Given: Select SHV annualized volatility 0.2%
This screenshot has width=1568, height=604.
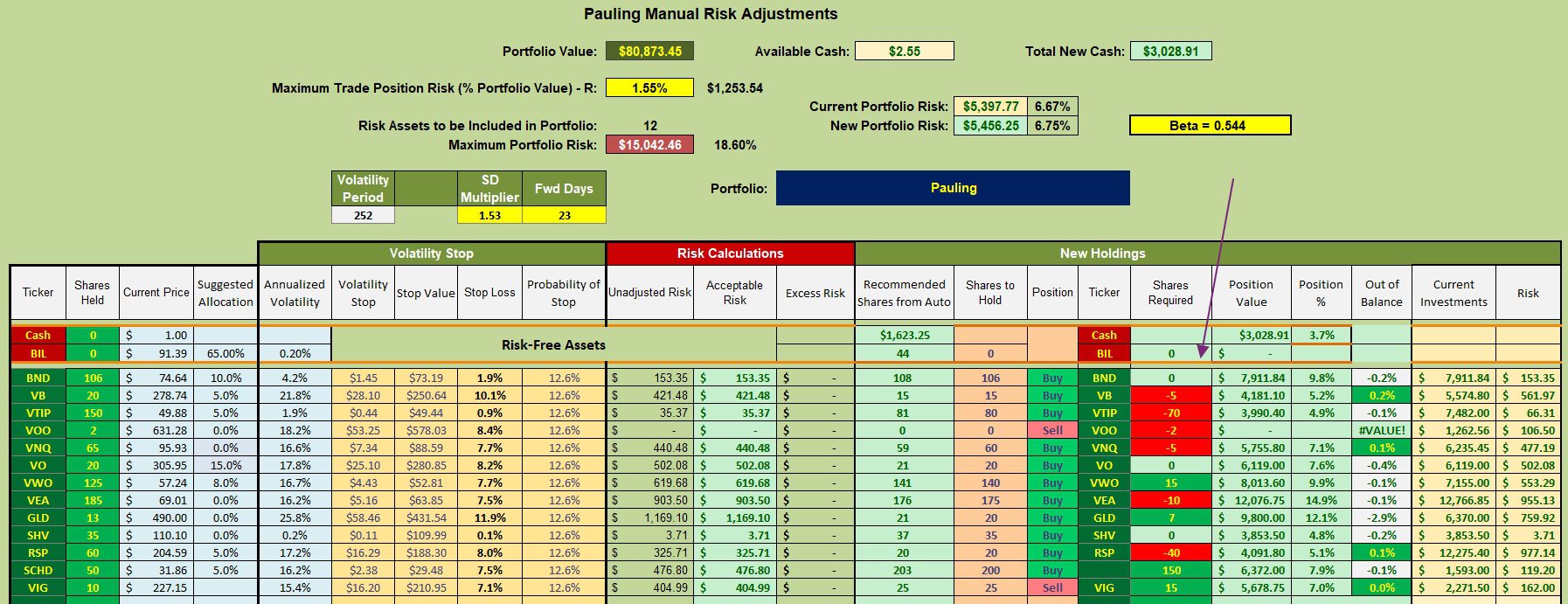Looking at the screenshot, I should tap(295, 536).
